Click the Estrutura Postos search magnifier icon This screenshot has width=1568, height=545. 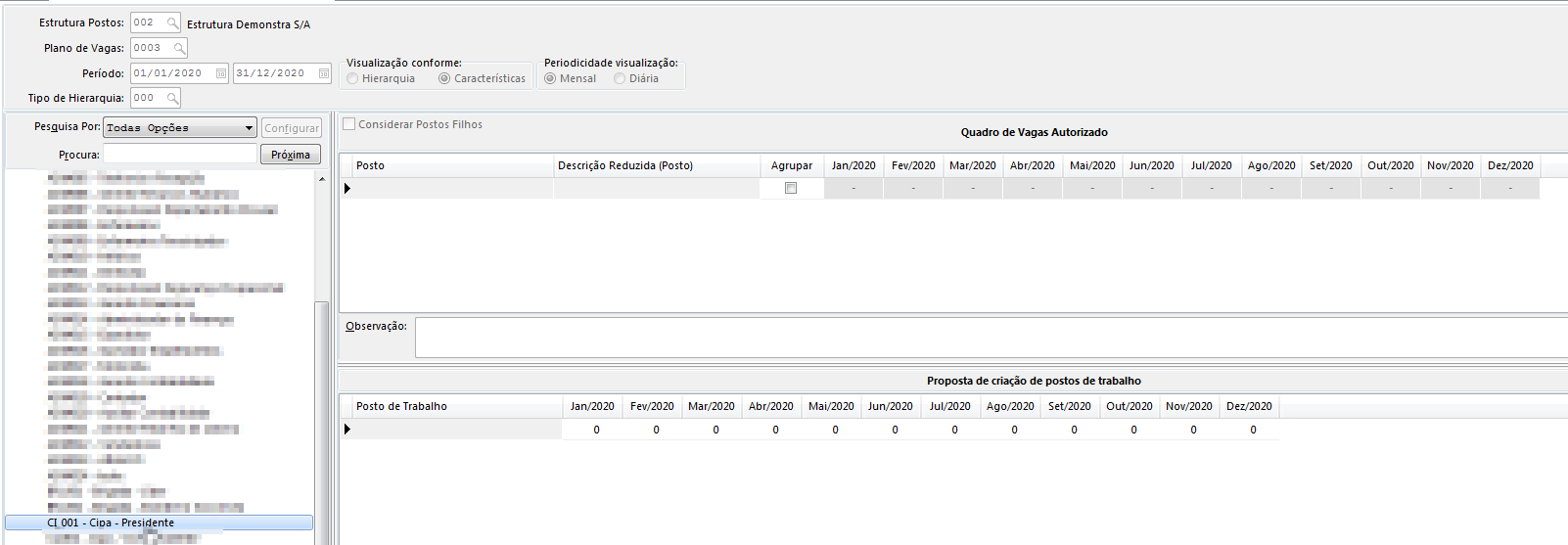point(172,23)
